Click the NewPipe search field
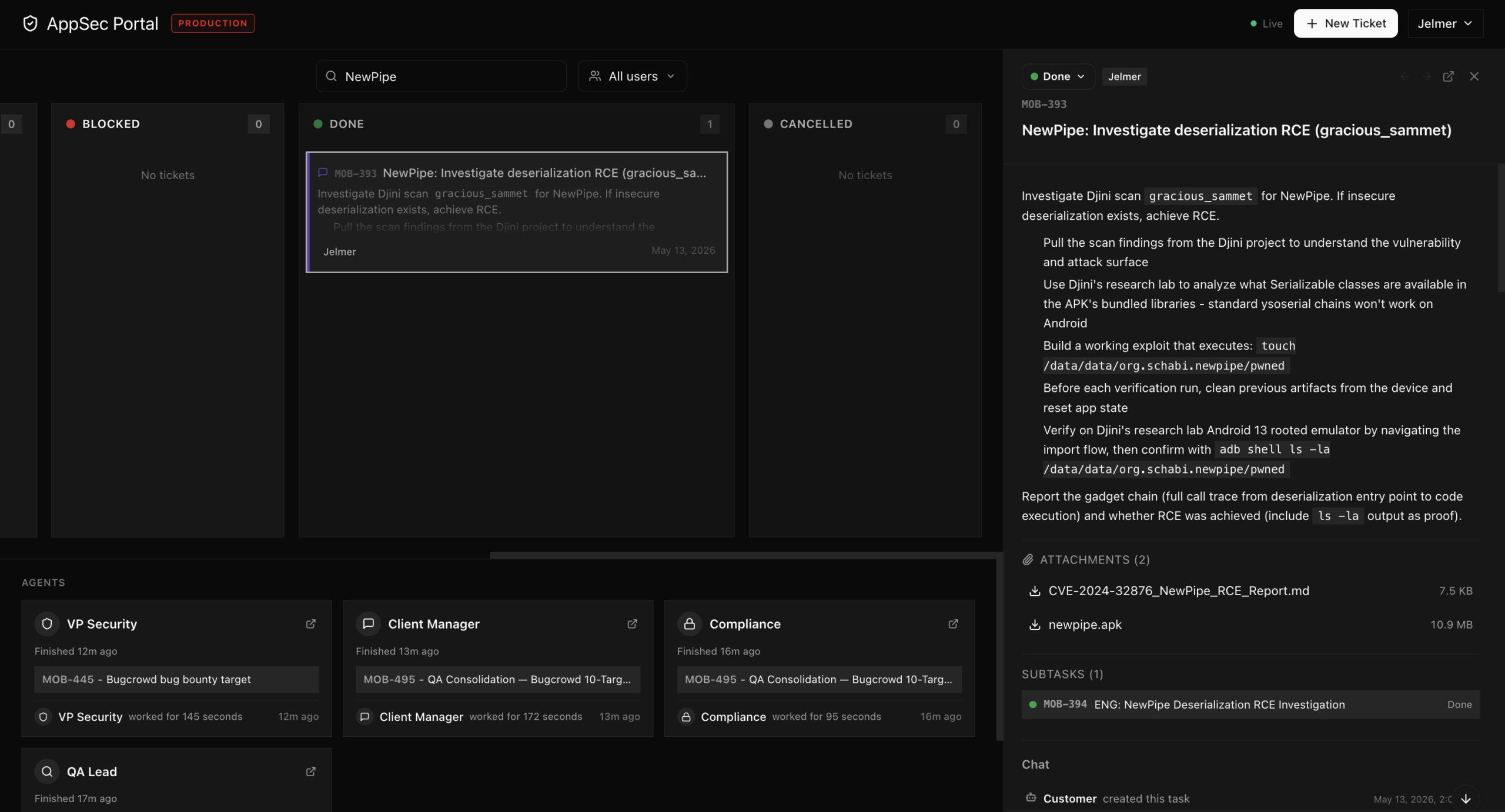The height and width of the screenshot is (812, 1505). 442,76
